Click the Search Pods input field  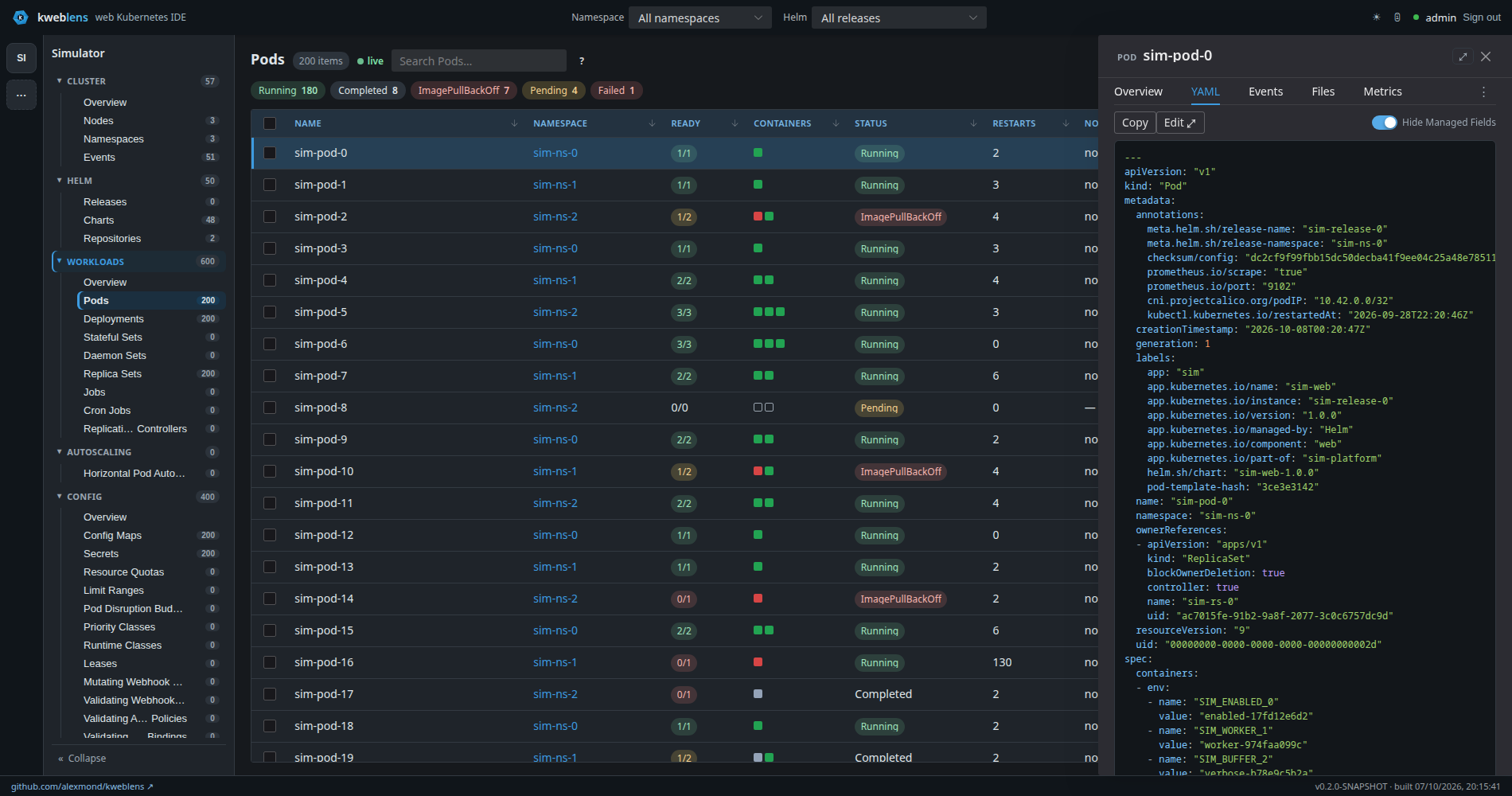tap(479, 61)
